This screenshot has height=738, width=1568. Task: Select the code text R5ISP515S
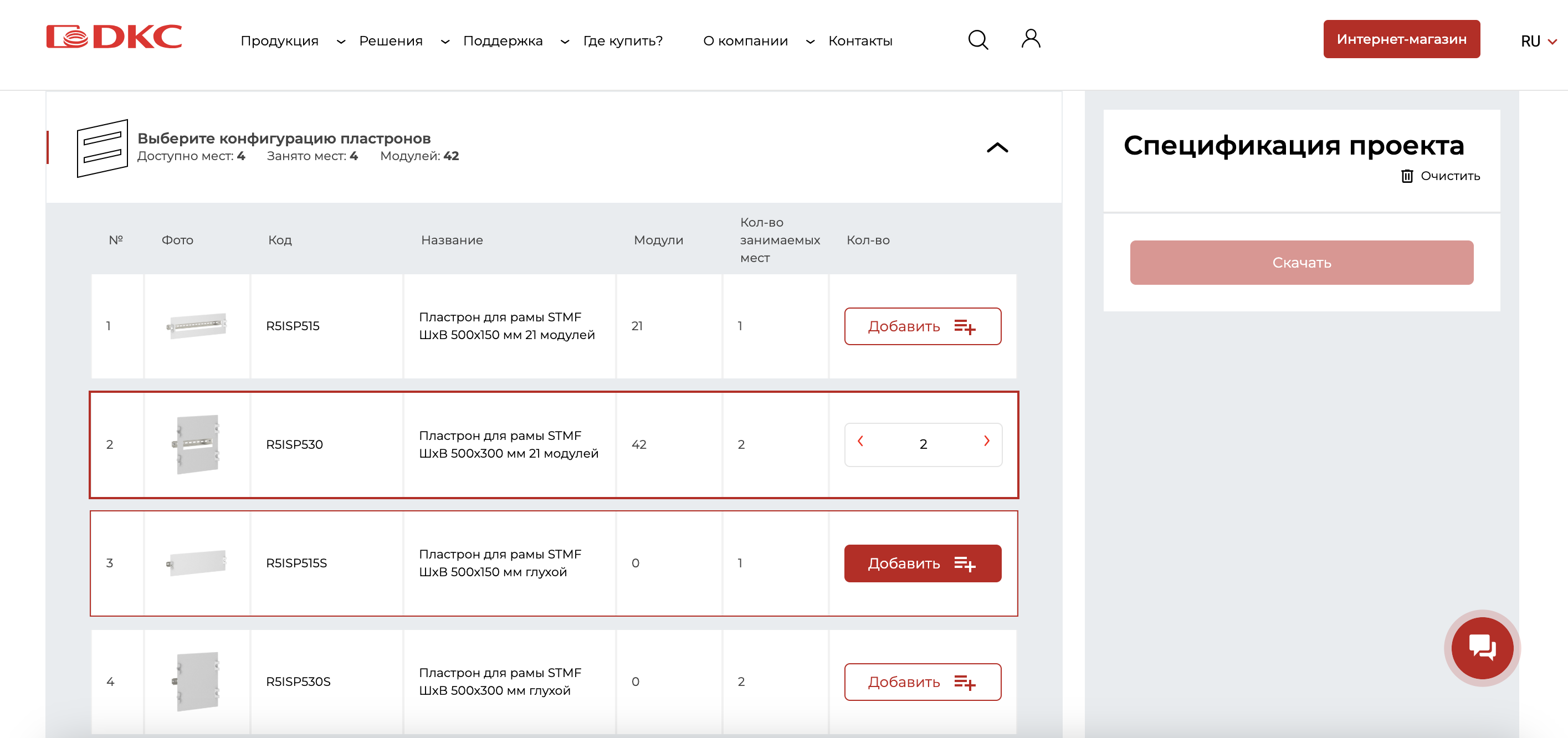296,563
